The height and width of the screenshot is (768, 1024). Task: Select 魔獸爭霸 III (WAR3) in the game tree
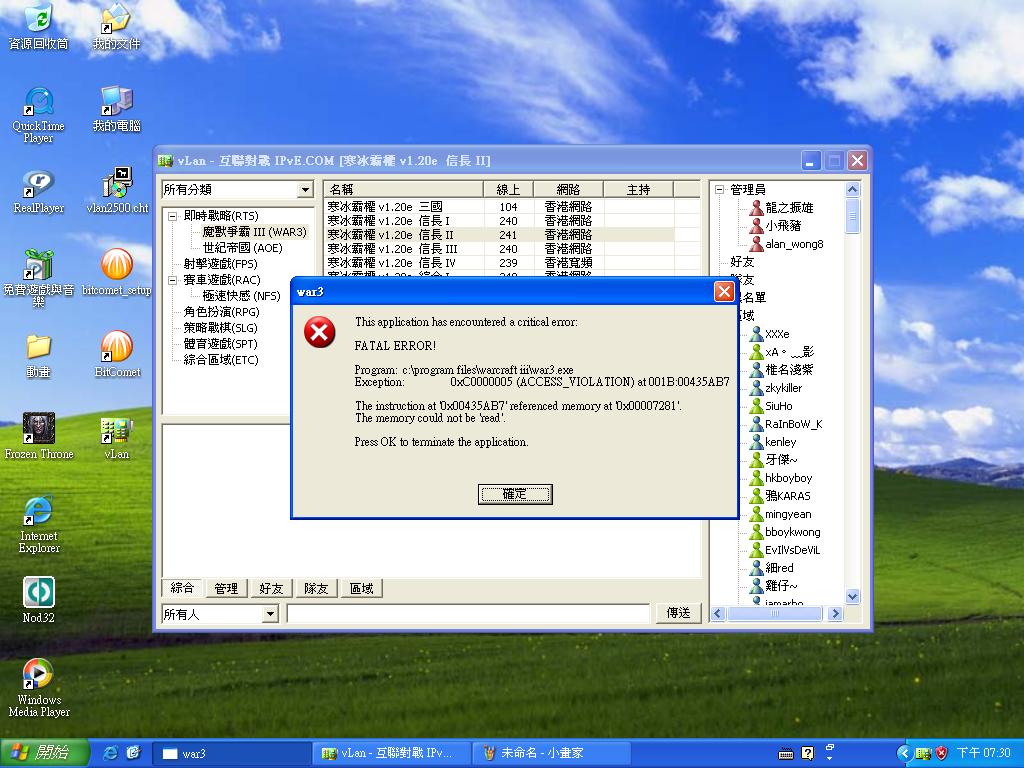[254, 232]
